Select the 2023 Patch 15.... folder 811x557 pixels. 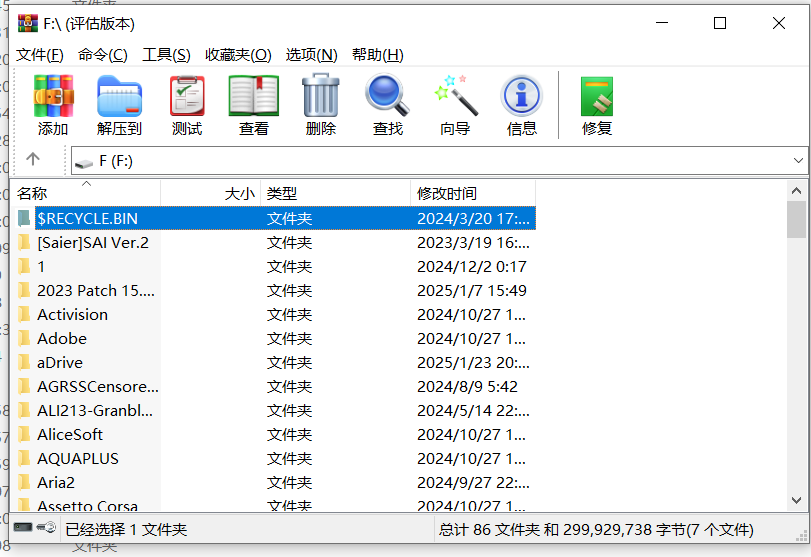point(96,291)
